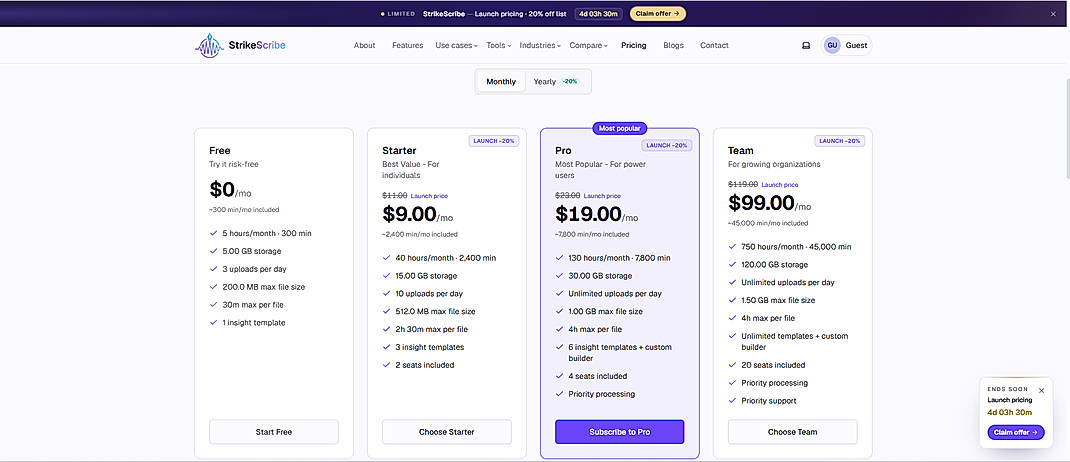Click Choose Starter button

(x=446, y=432)
